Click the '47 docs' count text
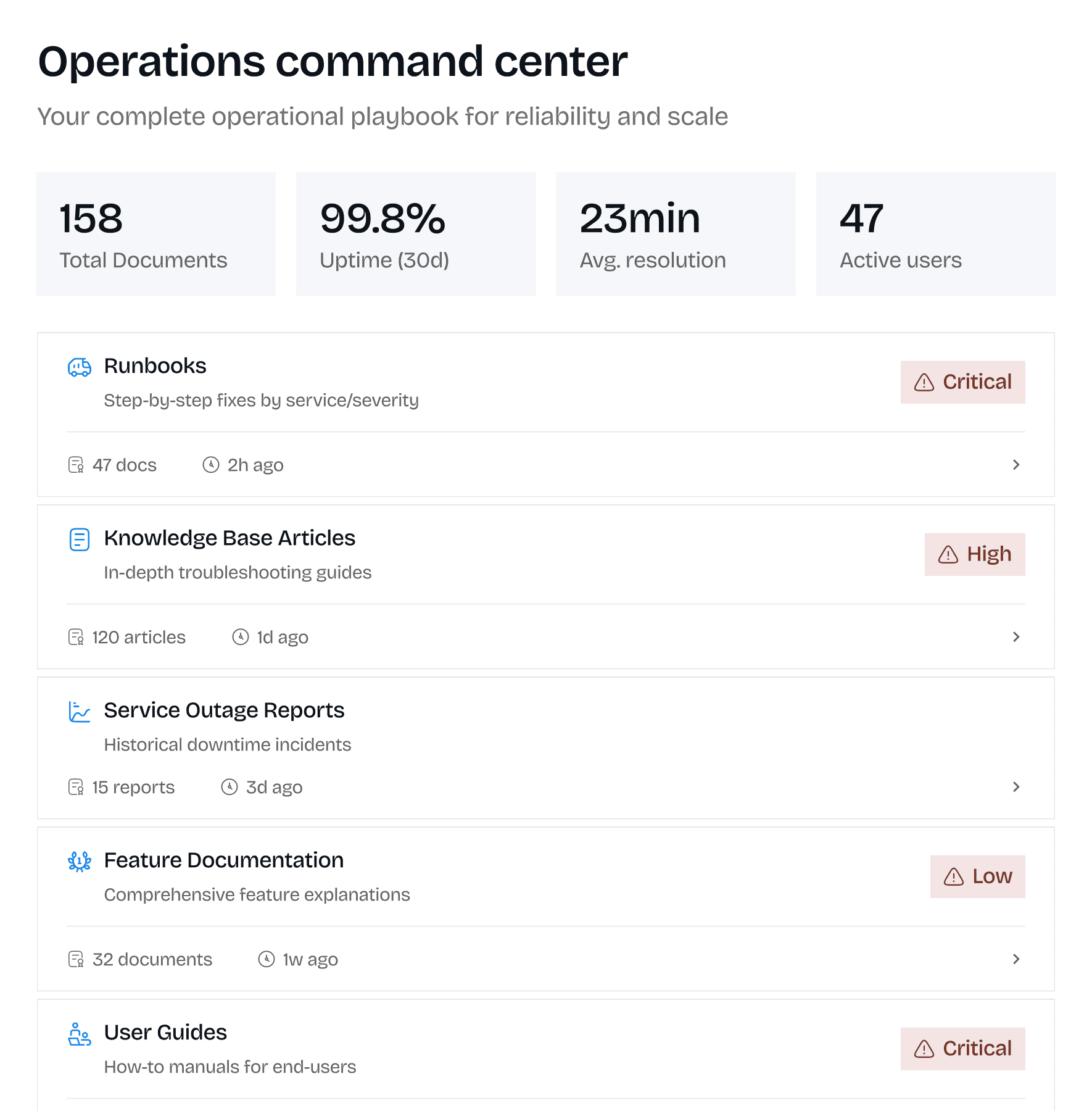The image size is (1092, 1111). [x=125, y=465]
